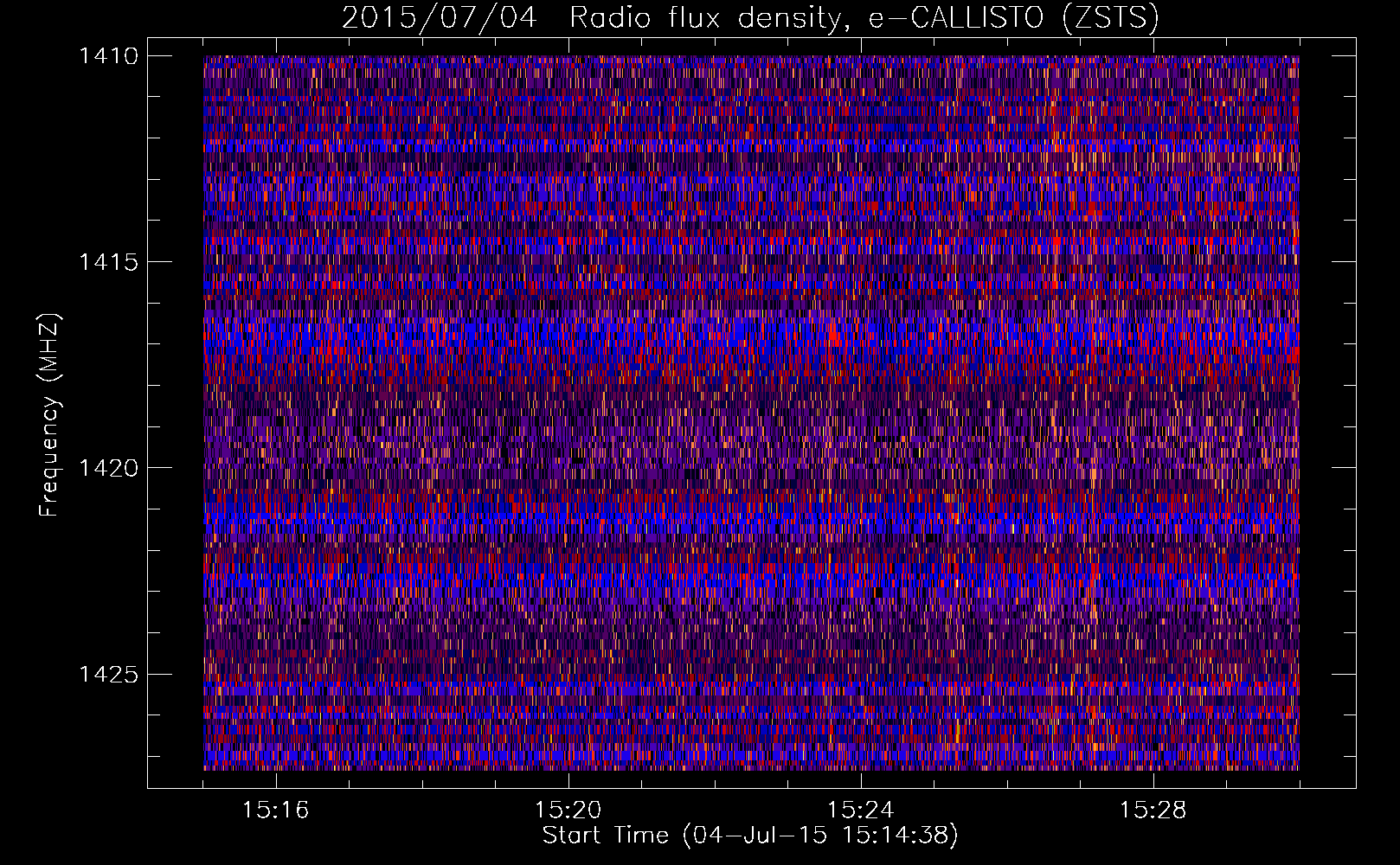This screenshot has height=865, width=1400.
Task: Click the '1420' frequency axis label
Action: pyautogui.click(x=108, y=468)
